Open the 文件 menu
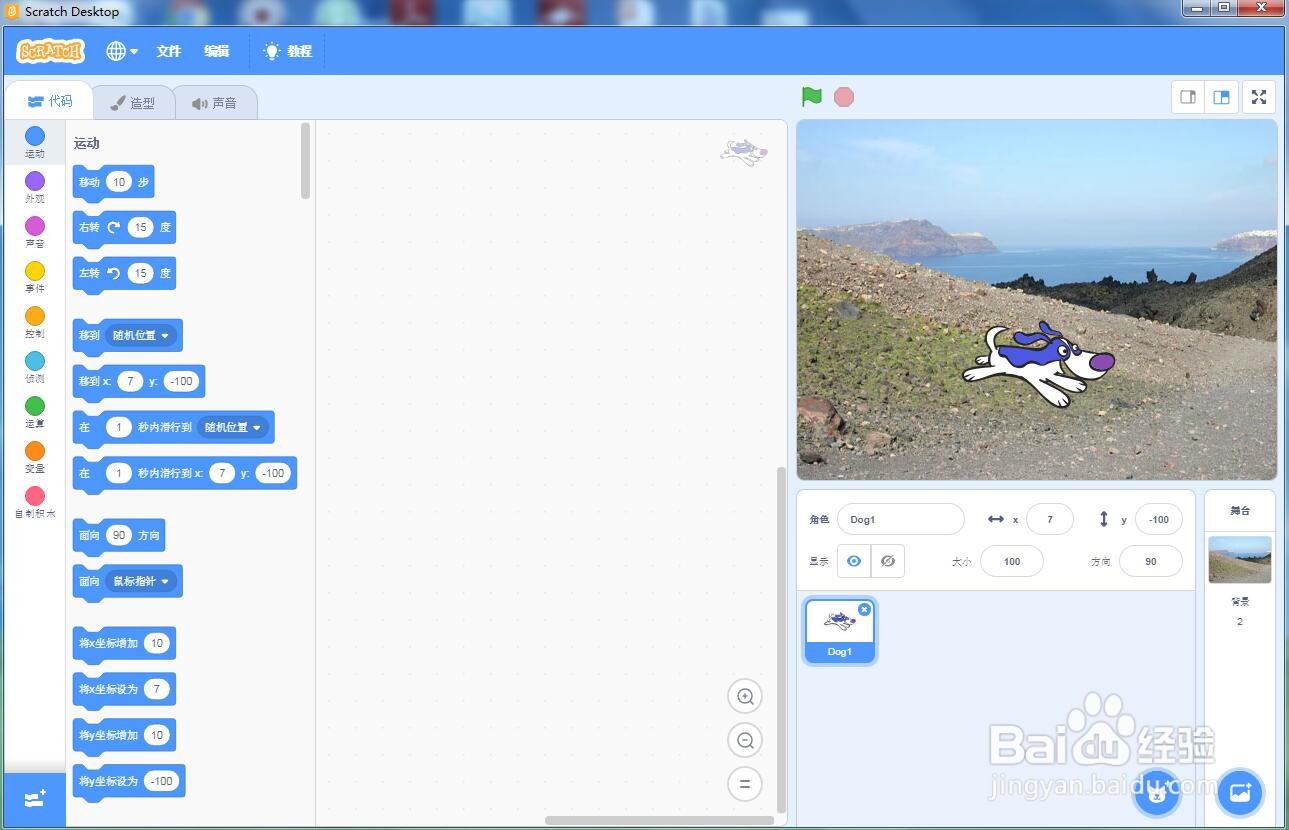Screen dimensions: 1289x830 pos(169,51)
